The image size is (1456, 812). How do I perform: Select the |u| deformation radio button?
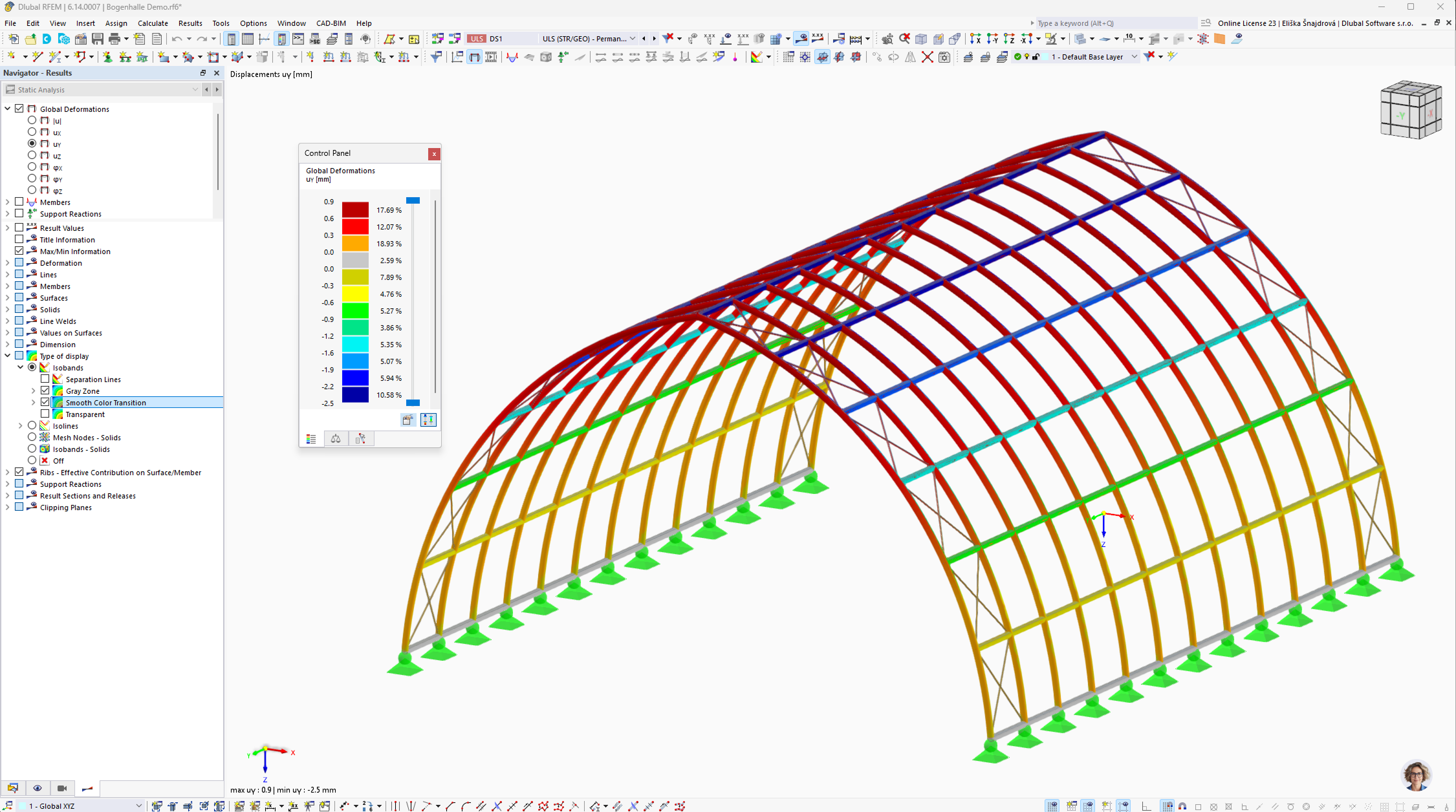pyautogui.click(x=32, y=120)
